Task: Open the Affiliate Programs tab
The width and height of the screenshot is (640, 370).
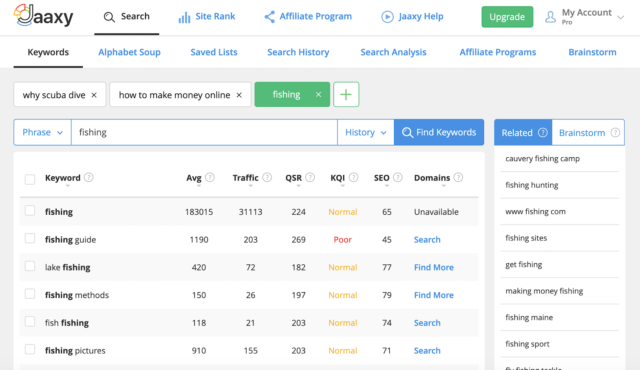Action: pyautogui.click(x=498, y=52)
